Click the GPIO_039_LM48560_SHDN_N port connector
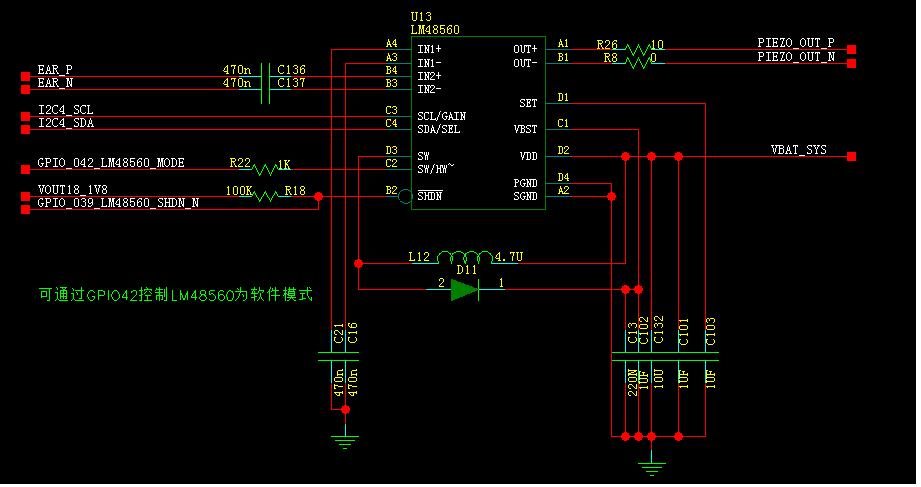This screenshot has height=487, width=921. point(25,209)
